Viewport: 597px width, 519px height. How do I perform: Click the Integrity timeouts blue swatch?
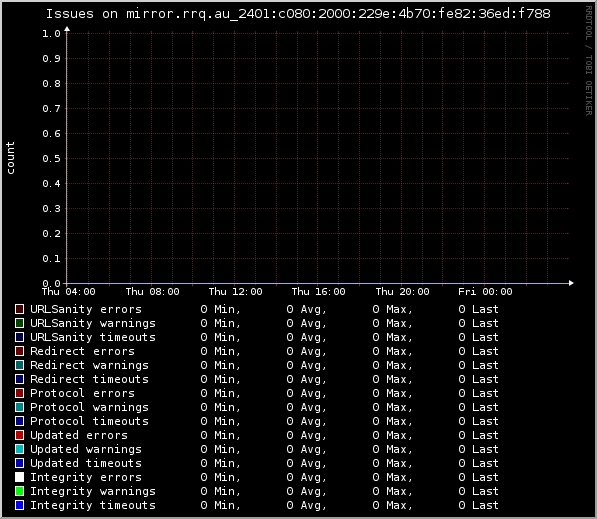pyautogui.click(x=19, y=505)
